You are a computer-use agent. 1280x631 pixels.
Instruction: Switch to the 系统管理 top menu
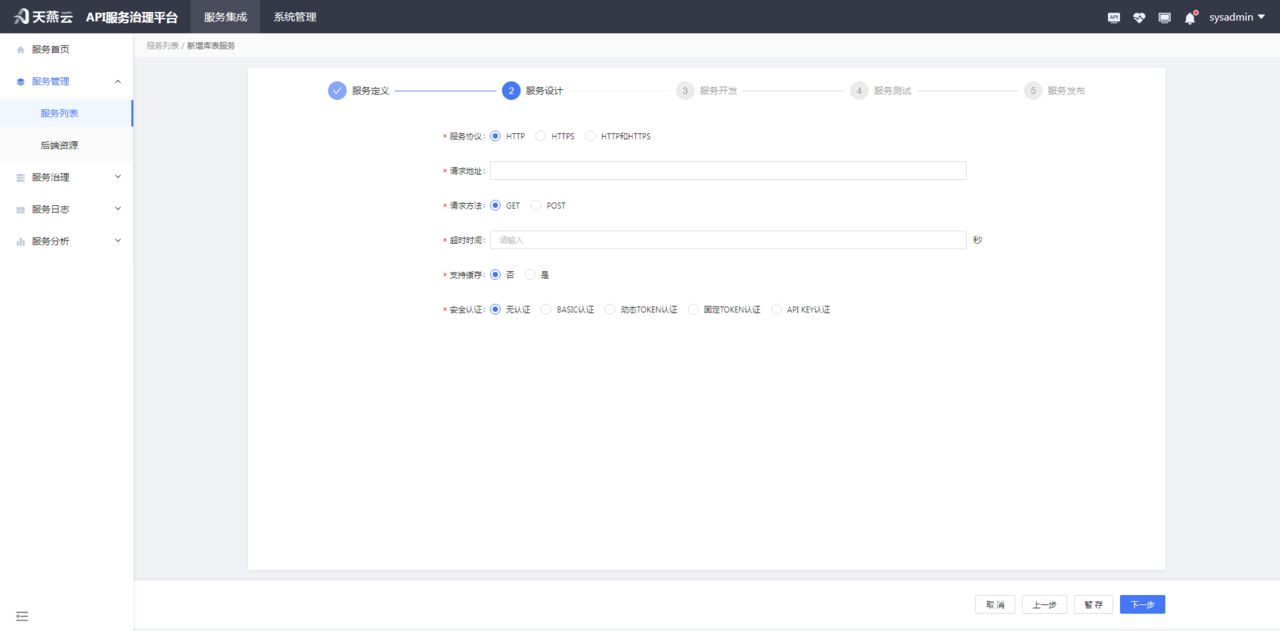[x=293, y=17]
